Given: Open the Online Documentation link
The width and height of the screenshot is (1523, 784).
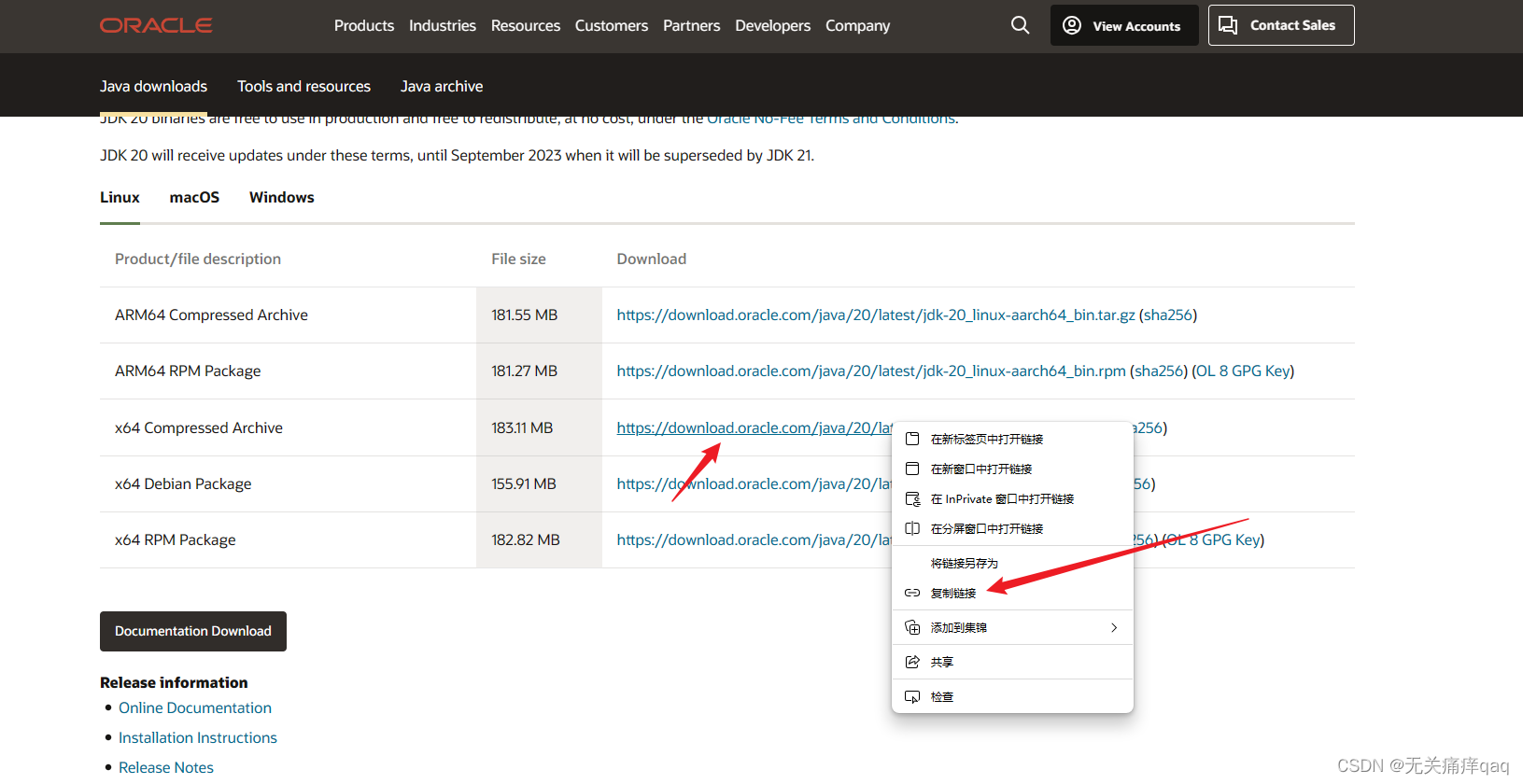Looking at the screenshot, I should point(195,707).
